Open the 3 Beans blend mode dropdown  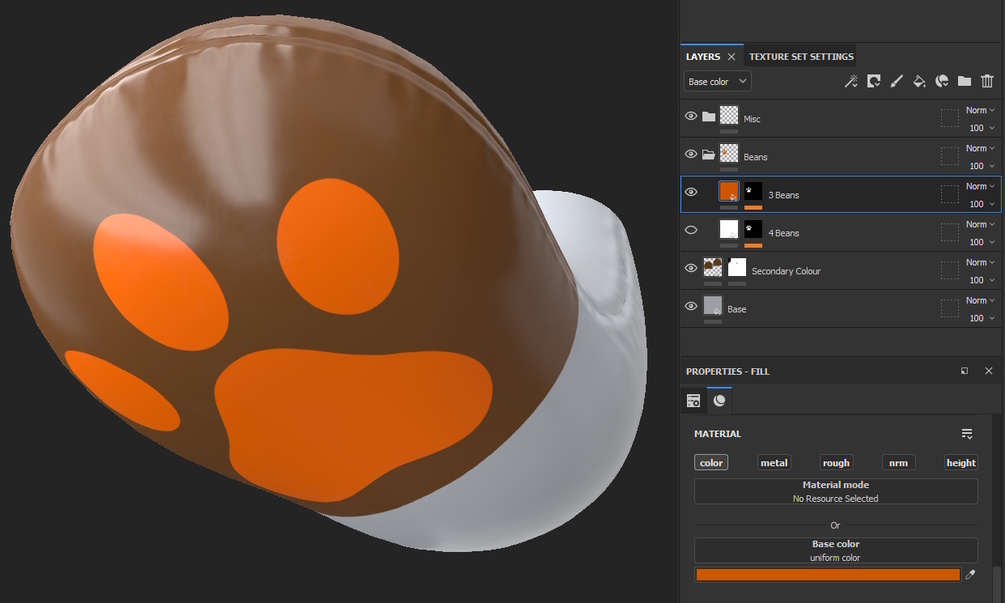tap(980, 186)
